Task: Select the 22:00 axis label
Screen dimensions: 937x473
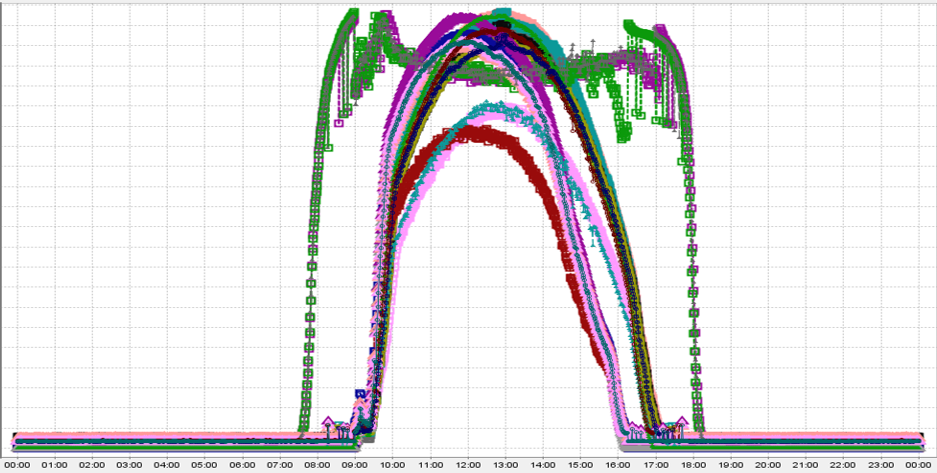Action: pos(843,465)
